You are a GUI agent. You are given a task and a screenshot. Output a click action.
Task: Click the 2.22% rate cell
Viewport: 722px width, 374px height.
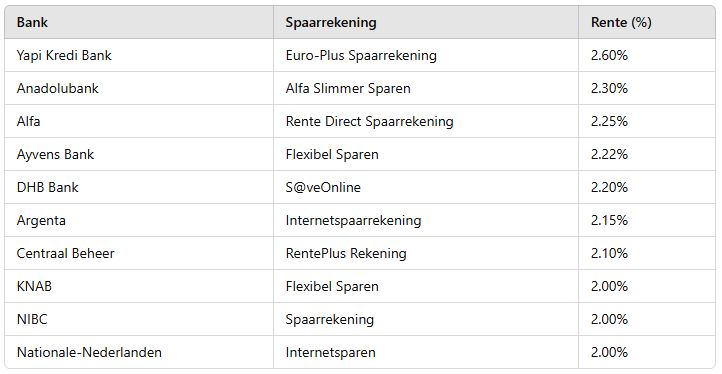(x=647, y=154)
